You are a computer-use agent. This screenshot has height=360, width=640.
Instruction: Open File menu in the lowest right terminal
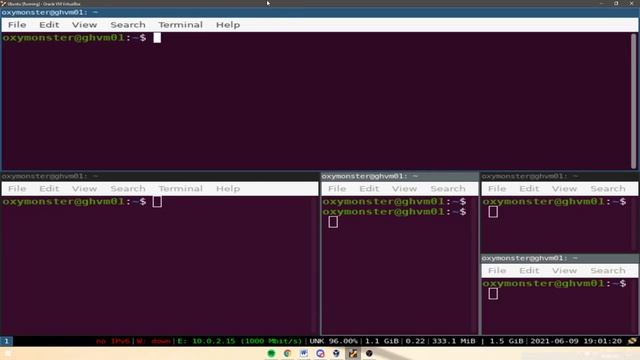point(497,271)
